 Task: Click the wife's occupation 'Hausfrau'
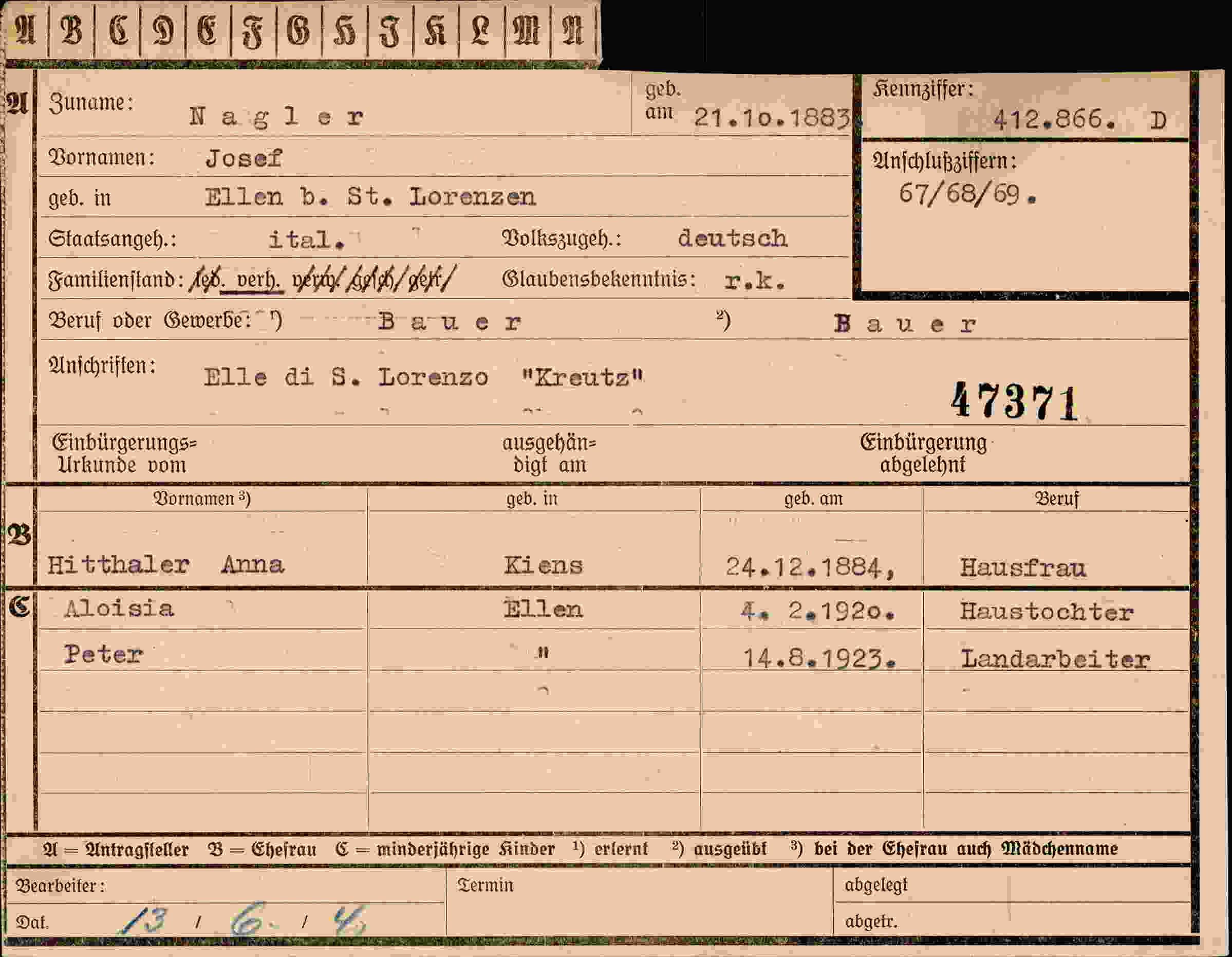pos(1023,567)
